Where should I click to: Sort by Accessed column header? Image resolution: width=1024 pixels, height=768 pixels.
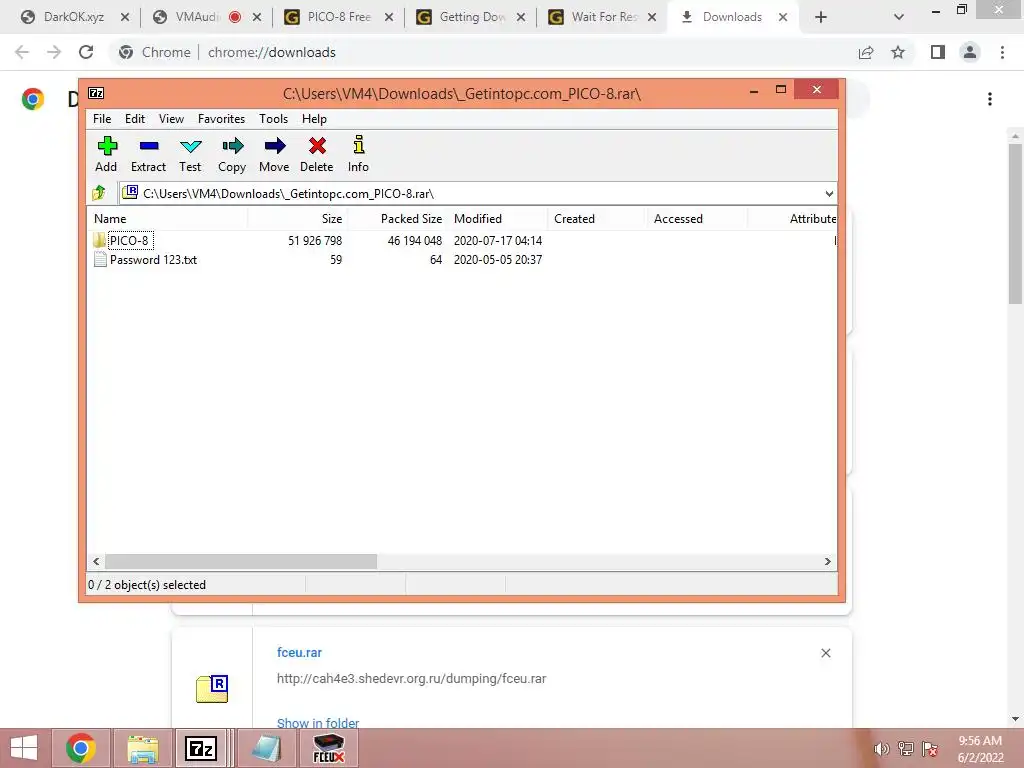pos(697,219)
